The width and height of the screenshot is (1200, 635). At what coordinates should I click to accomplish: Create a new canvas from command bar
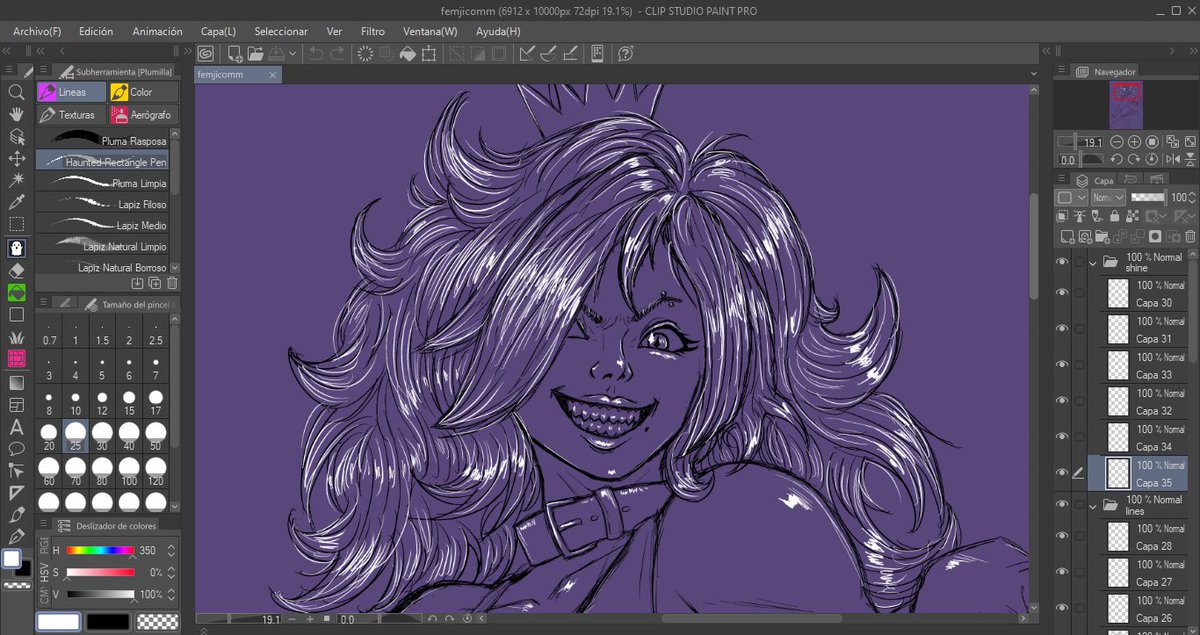point(235,54)
